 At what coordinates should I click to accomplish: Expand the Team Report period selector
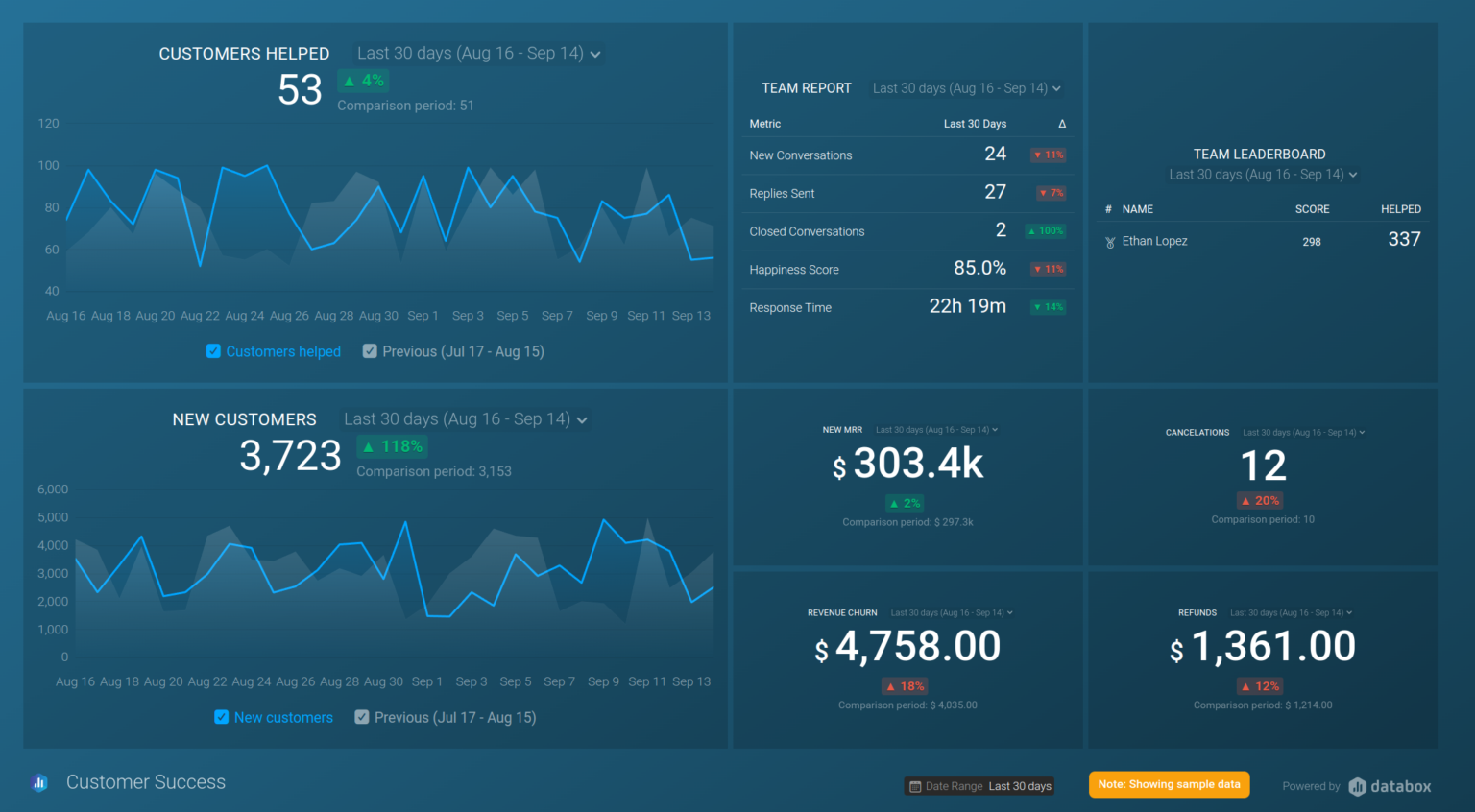965,87
